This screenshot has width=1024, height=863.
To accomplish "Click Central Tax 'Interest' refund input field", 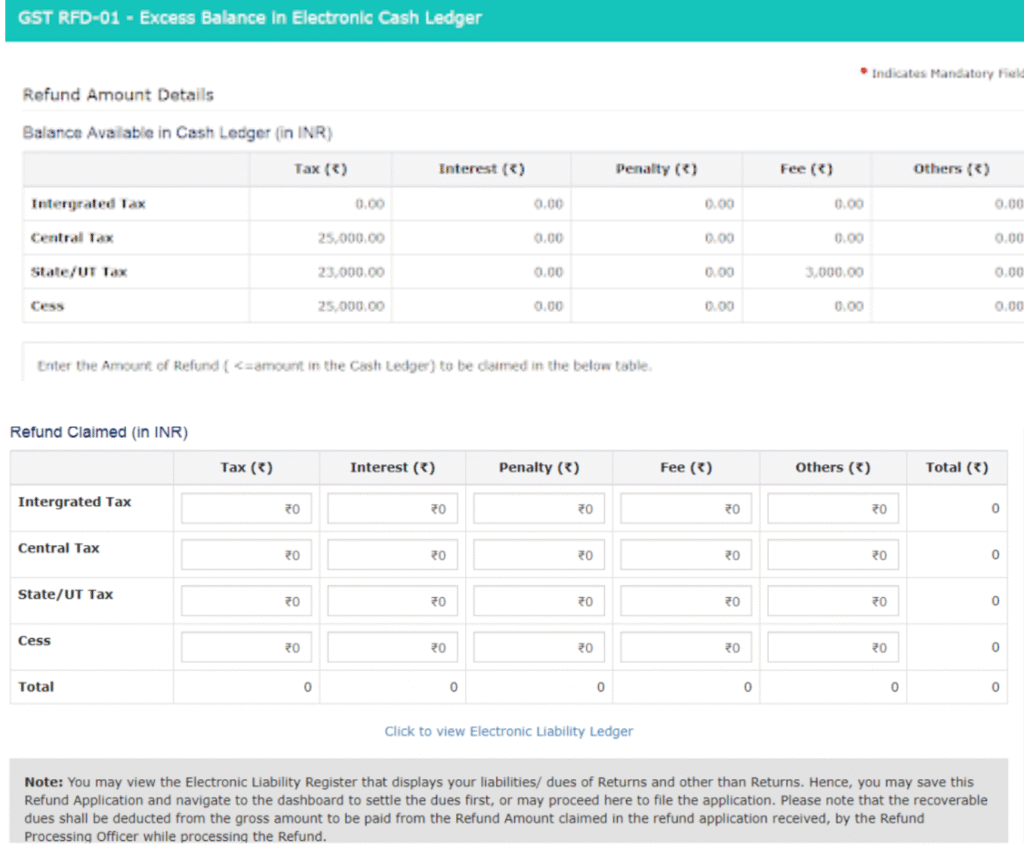I will click(392, 555).
